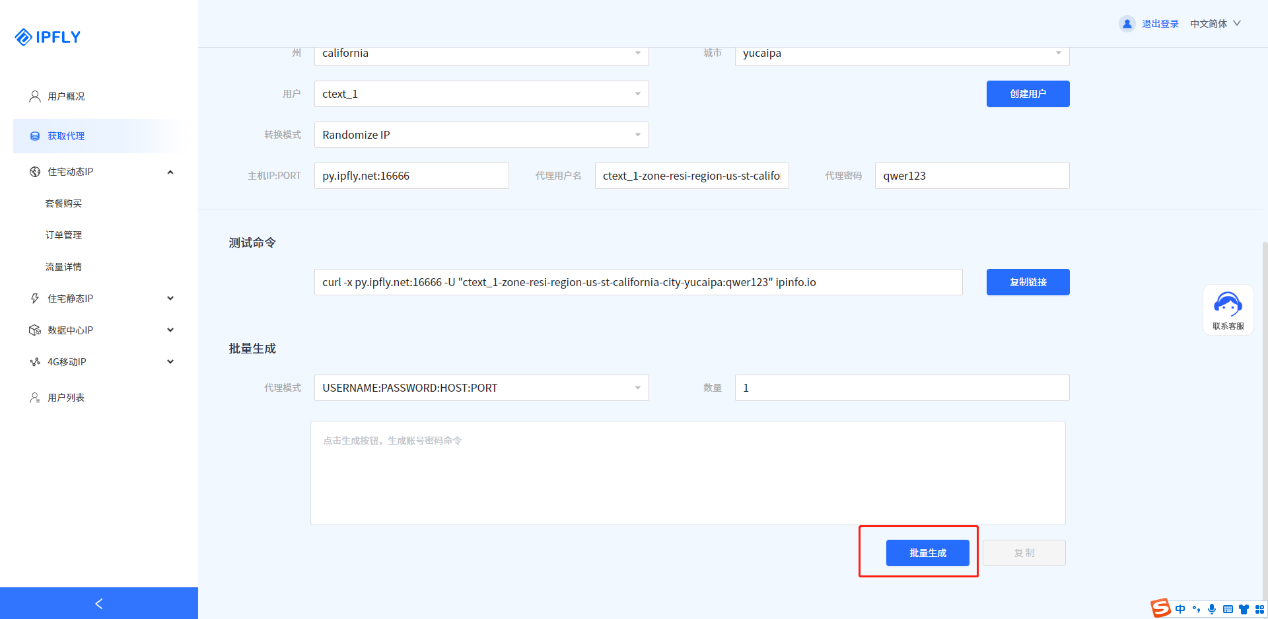Collapse the sidebar with left arrow

coord(99,603)
